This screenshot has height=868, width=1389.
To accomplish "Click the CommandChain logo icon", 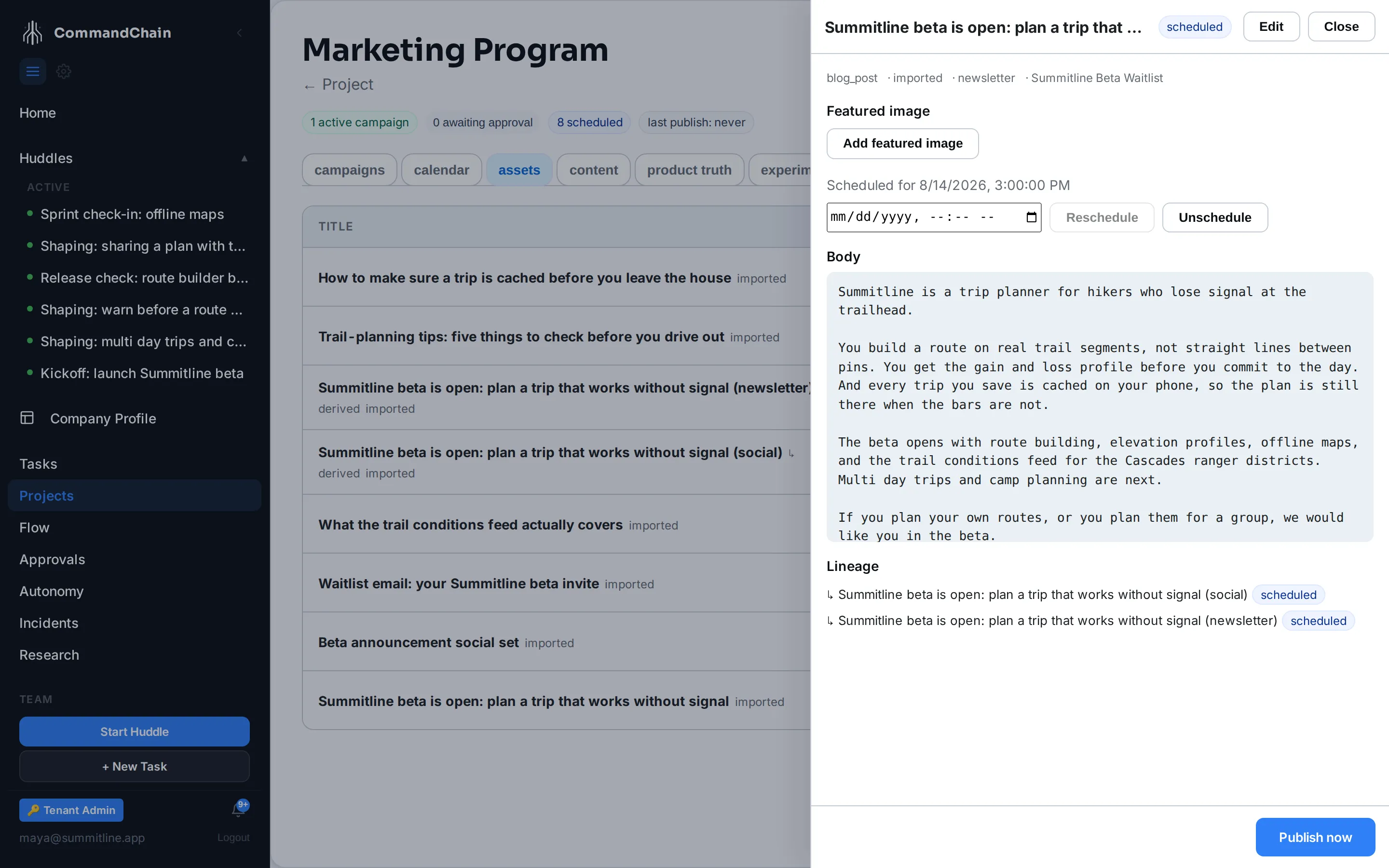I will click(x=33, y=33).
